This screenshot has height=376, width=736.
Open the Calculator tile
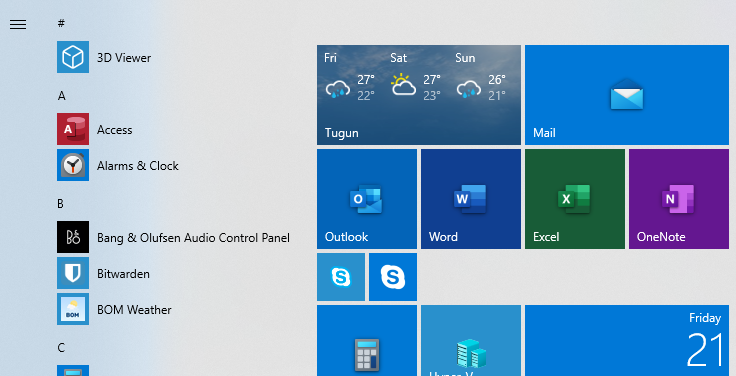[367, 341]
